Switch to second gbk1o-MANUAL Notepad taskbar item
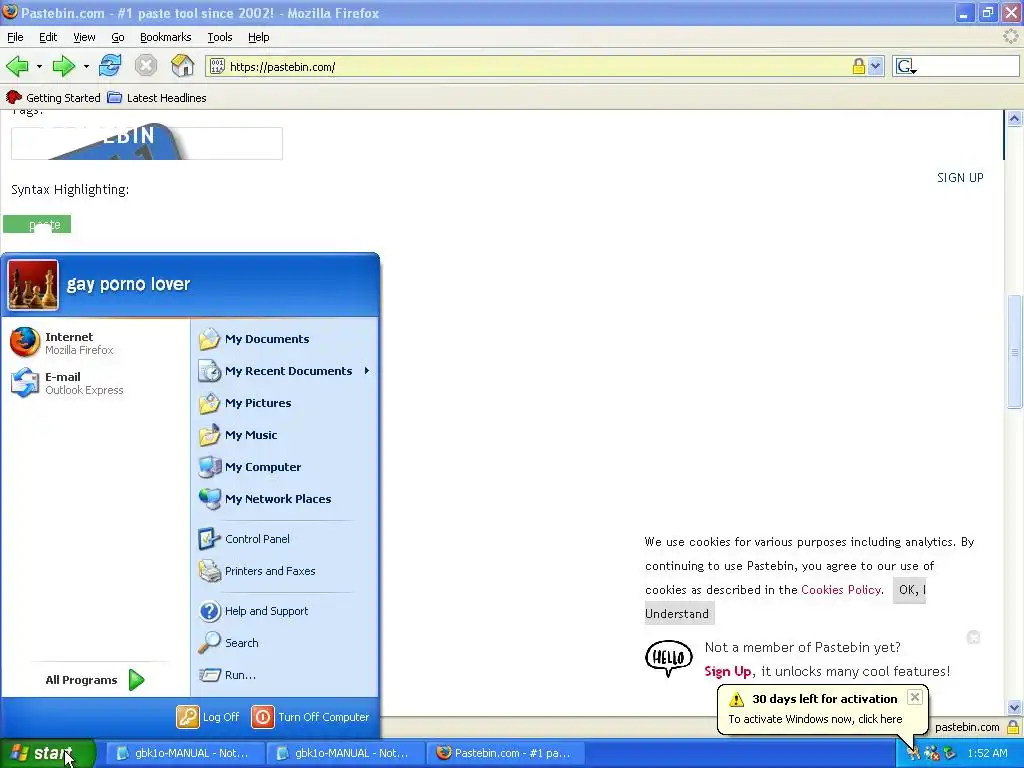 [x=345, y=753]
